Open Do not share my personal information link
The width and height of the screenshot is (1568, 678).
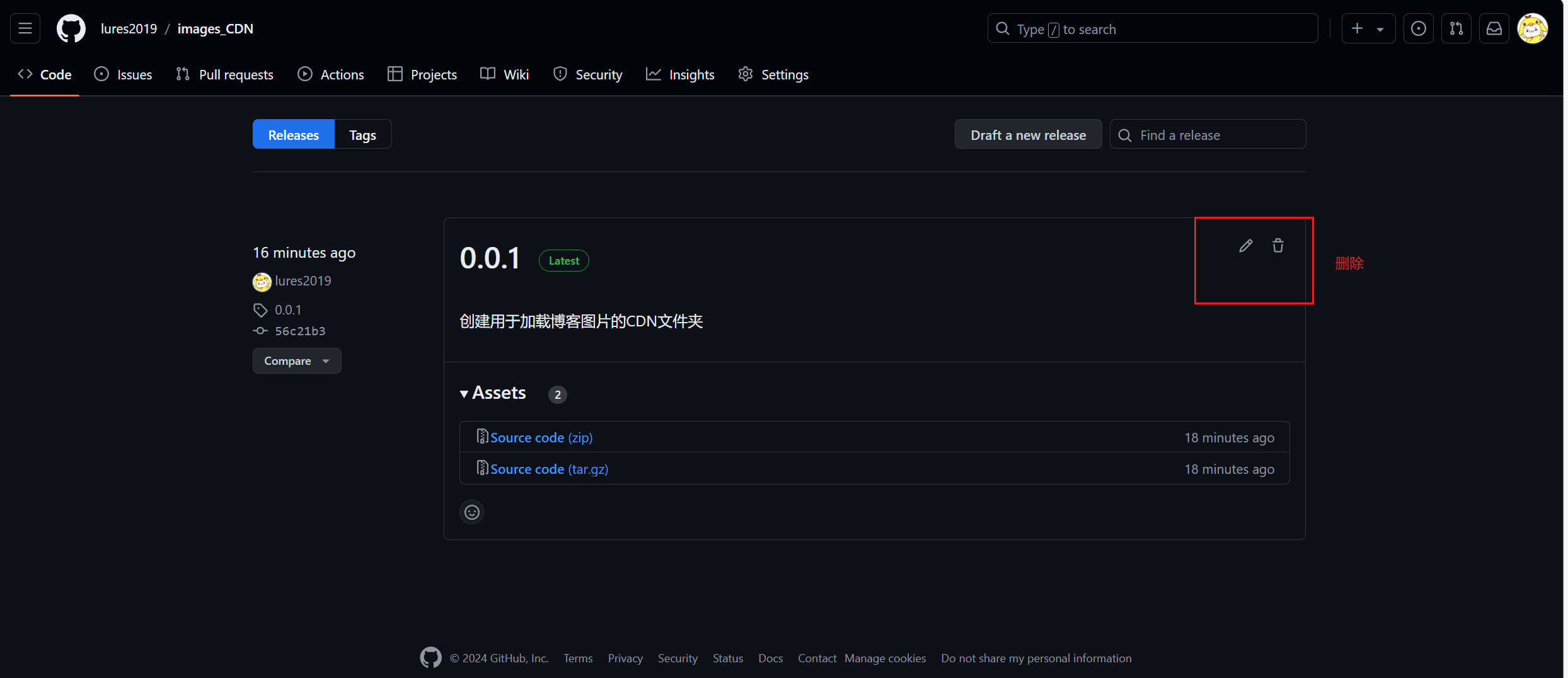[1037, 658]
